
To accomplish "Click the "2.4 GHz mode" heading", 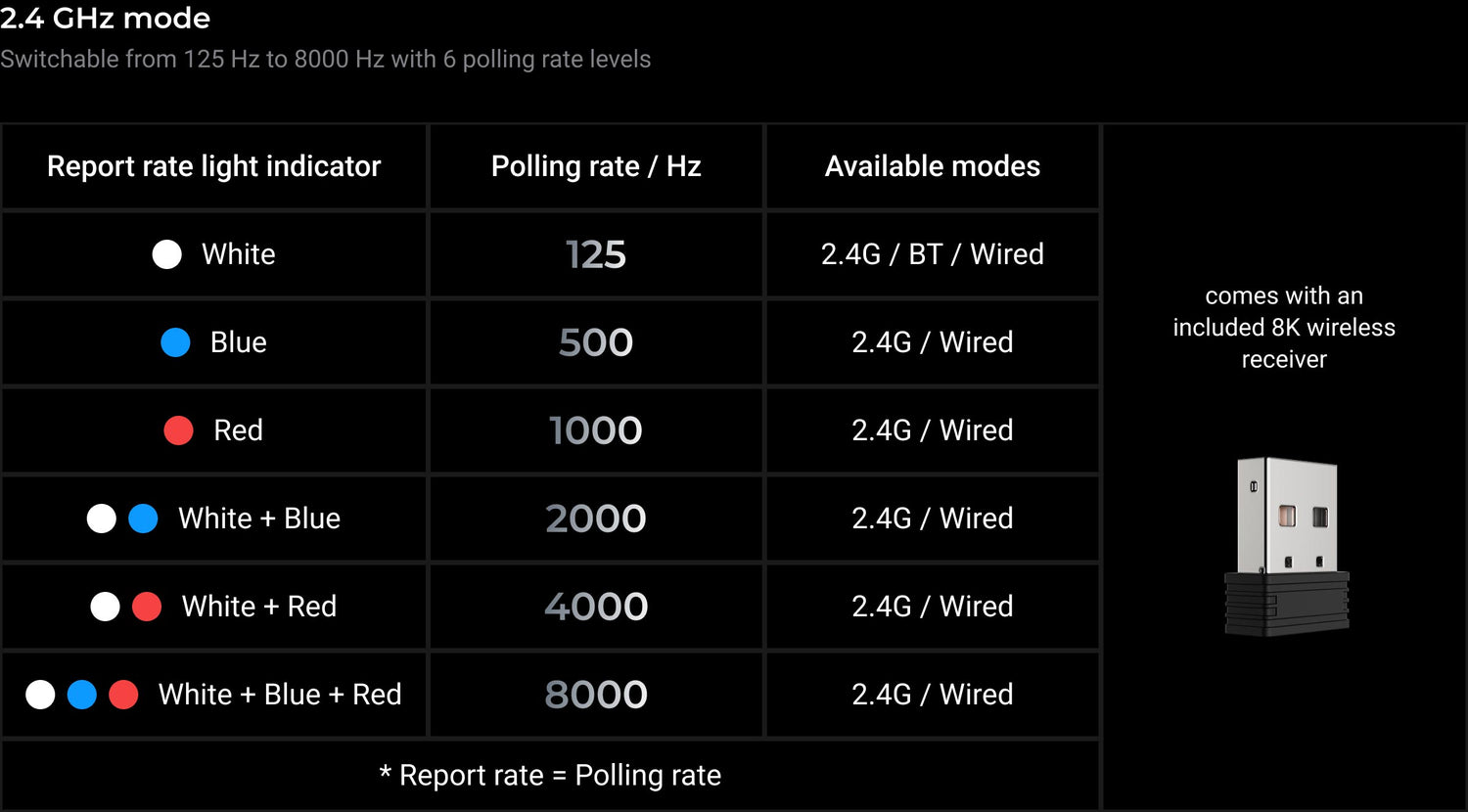I will click(106, 19).
